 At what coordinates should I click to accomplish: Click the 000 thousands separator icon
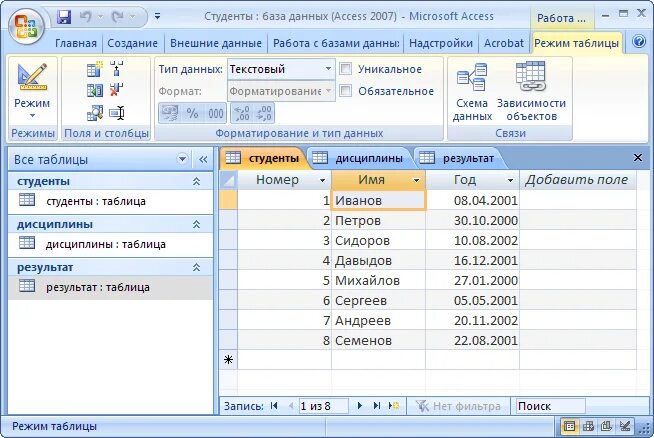[x=216, y=113]
